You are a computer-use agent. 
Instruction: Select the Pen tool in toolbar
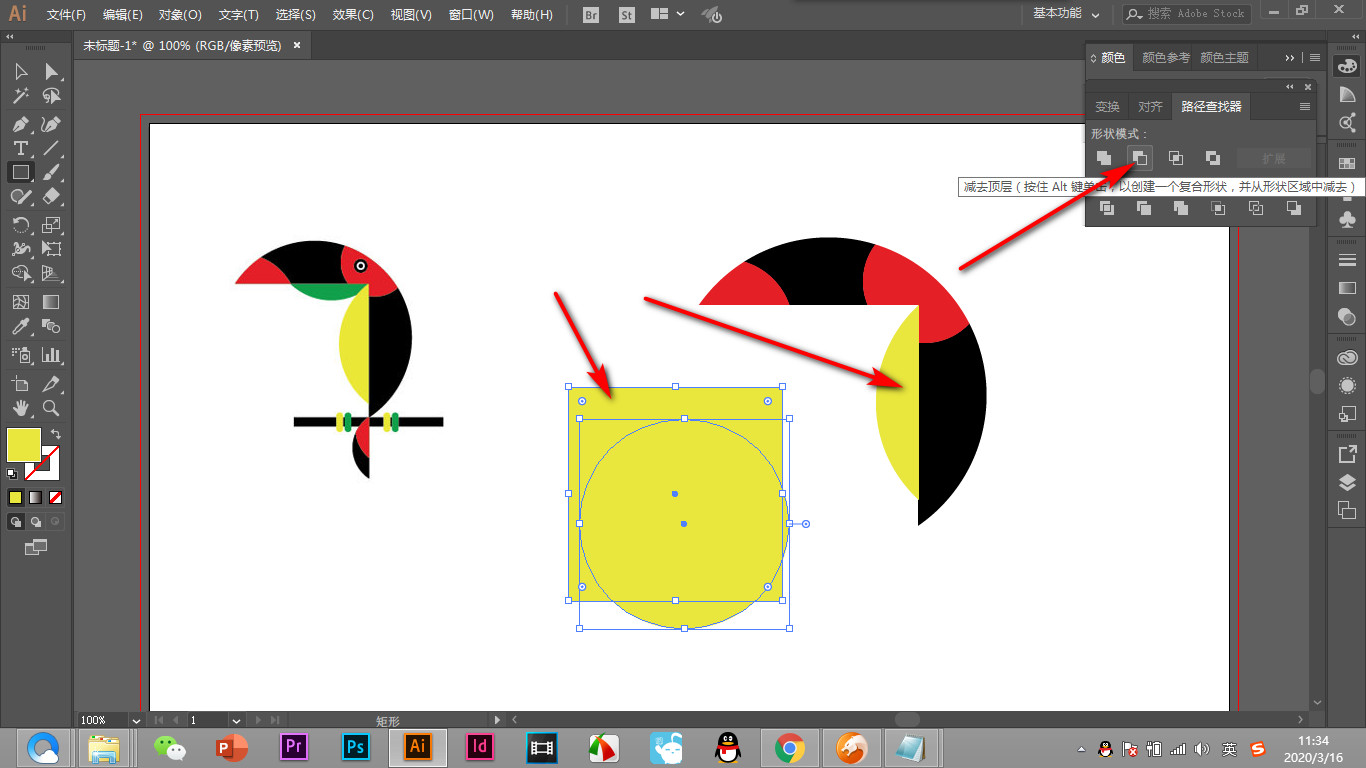[20, 124]
